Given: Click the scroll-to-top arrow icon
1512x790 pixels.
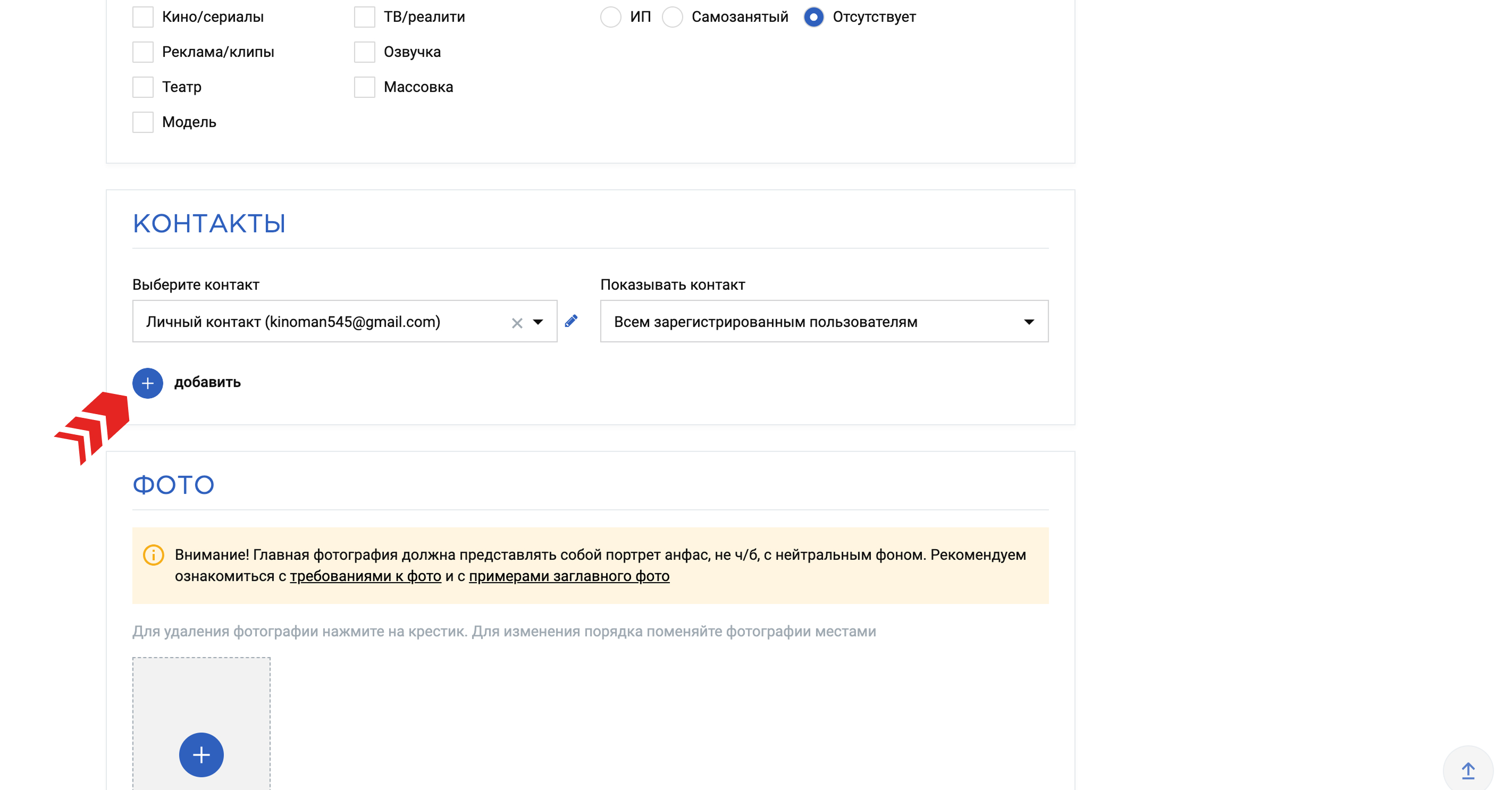Looking at the screenshot, I should [x=1468, y=771].
